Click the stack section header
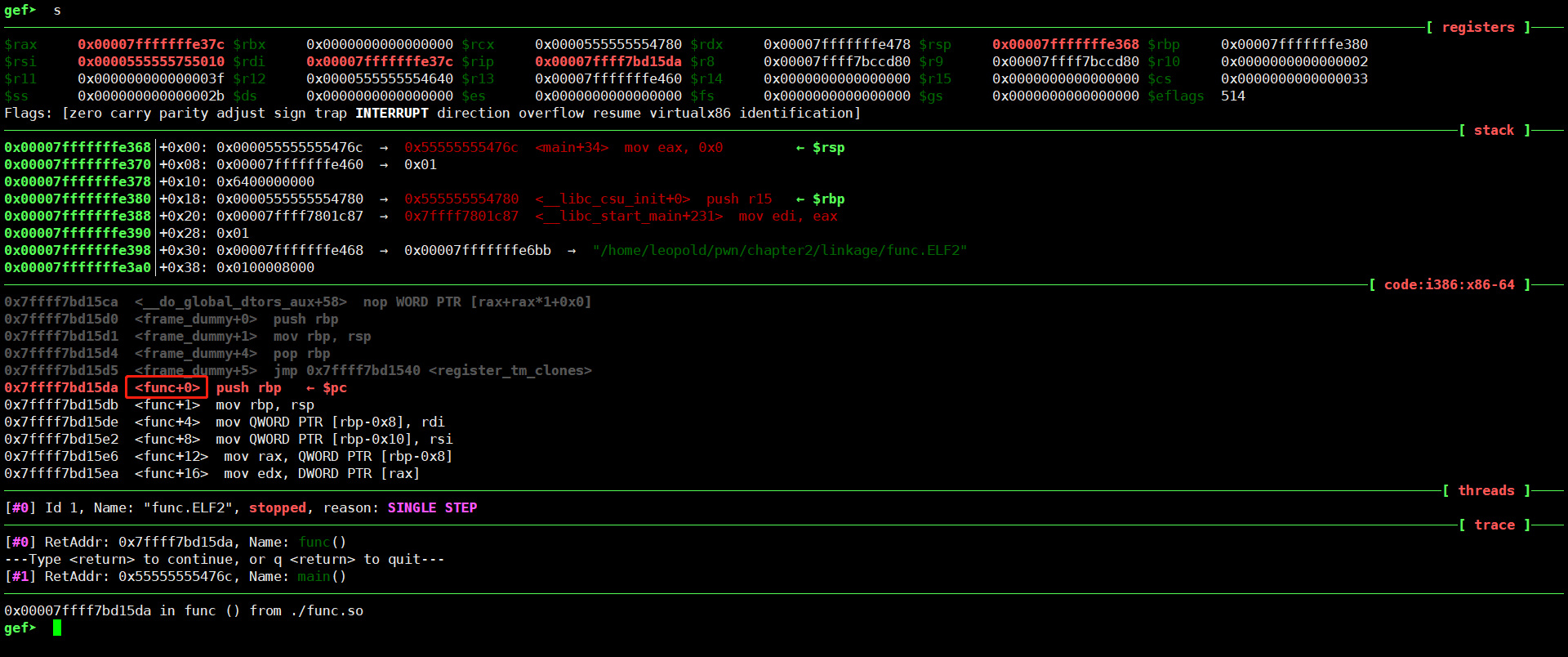 click(x=1494, y=130)
